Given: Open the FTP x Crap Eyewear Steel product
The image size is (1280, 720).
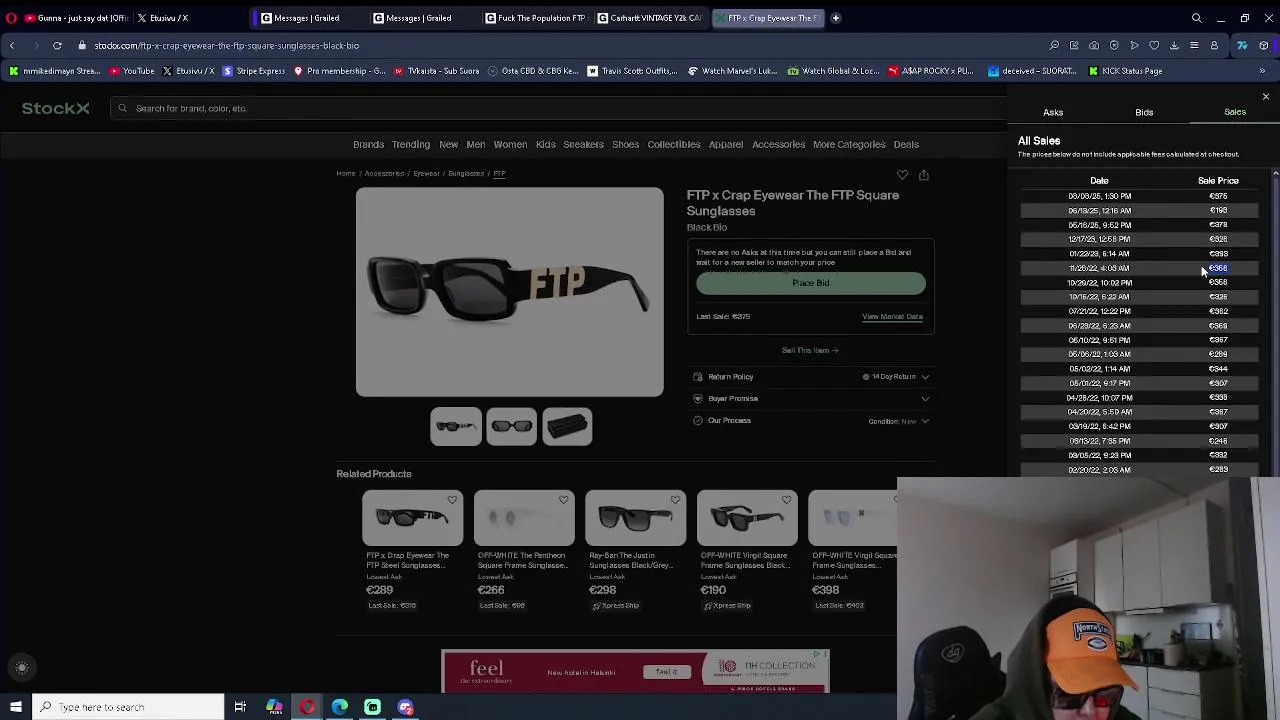Looking at the screenshot, I should [x=412, y=550].
